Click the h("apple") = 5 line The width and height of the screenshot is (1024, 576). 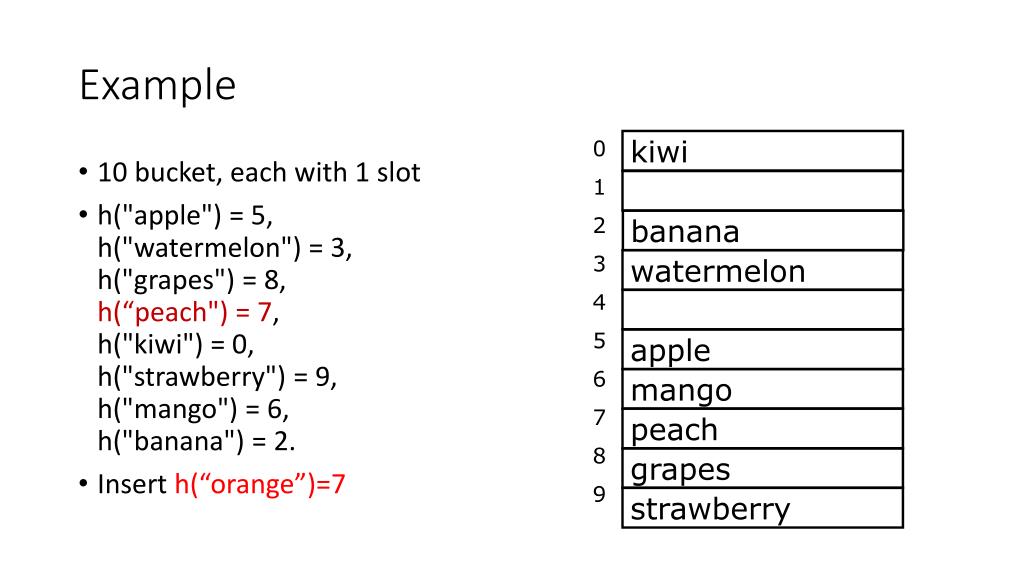[185, 216]
